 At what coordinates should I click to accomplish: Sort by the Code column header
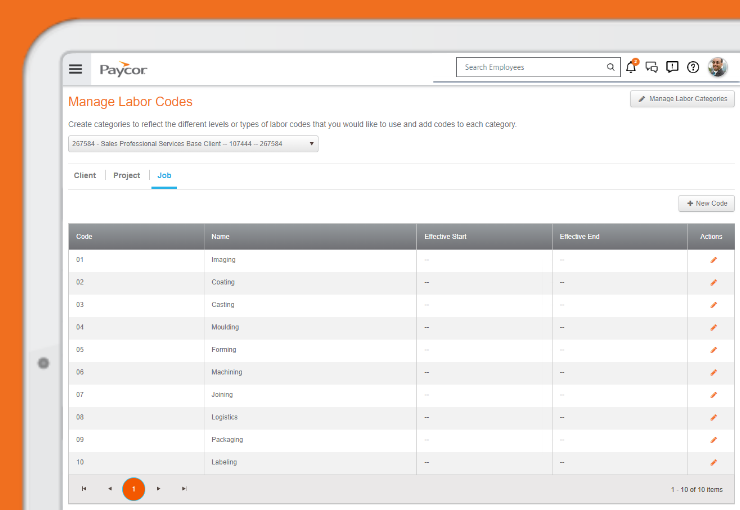[x=136, y=236]
